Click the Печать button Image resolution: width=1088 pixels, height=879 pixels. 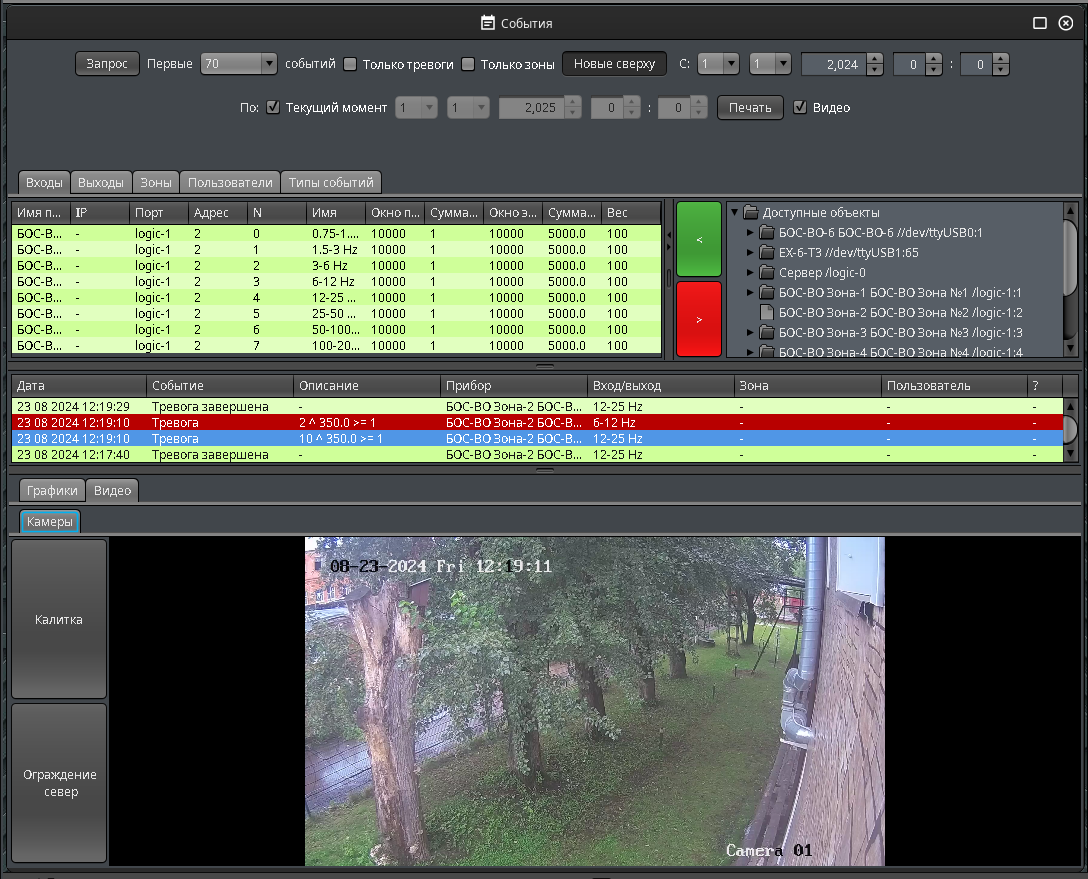coord(749,107)
